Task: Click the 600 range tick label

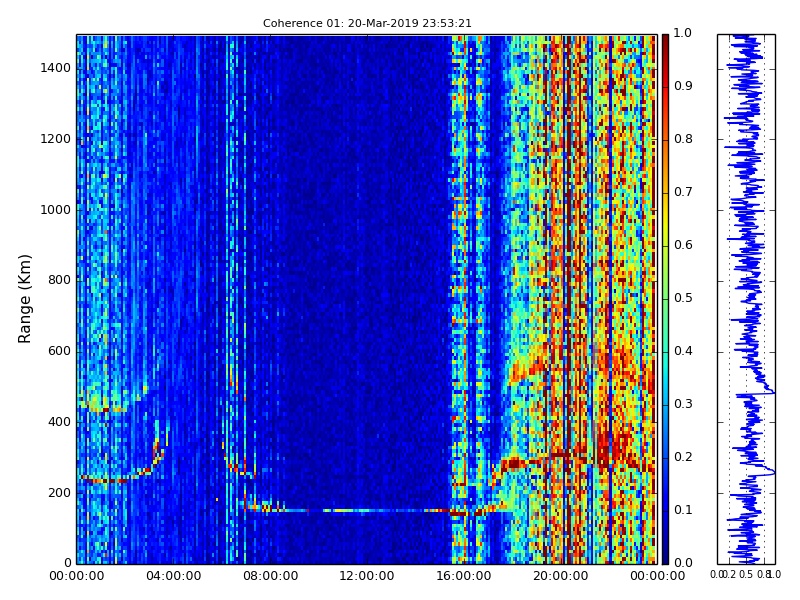Action: pyautogui.click(x=59, y=351)
